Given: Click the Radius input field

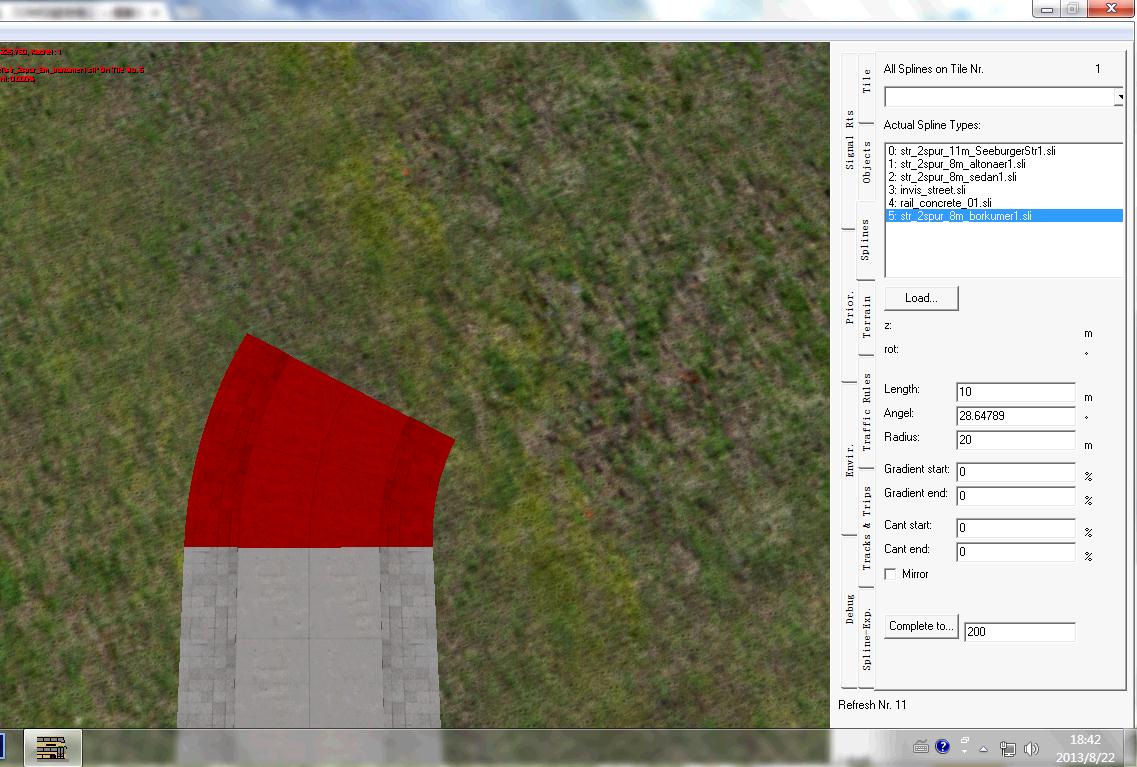Looking at the screenshot, I should click(1015, 440).
